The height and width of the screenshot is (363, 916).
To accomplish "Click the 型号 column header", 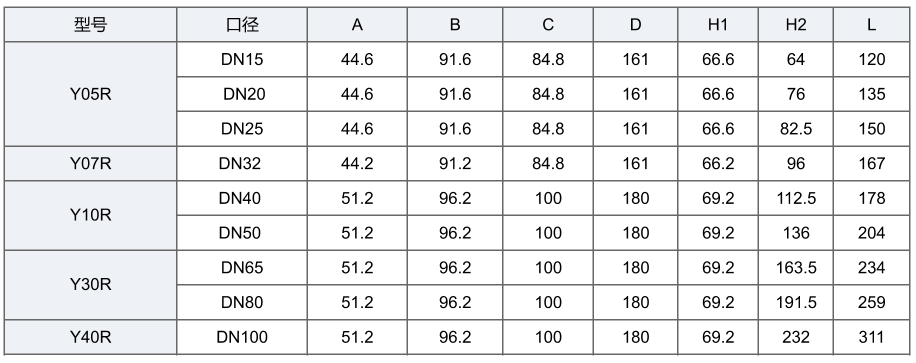I will pos(91,25).
